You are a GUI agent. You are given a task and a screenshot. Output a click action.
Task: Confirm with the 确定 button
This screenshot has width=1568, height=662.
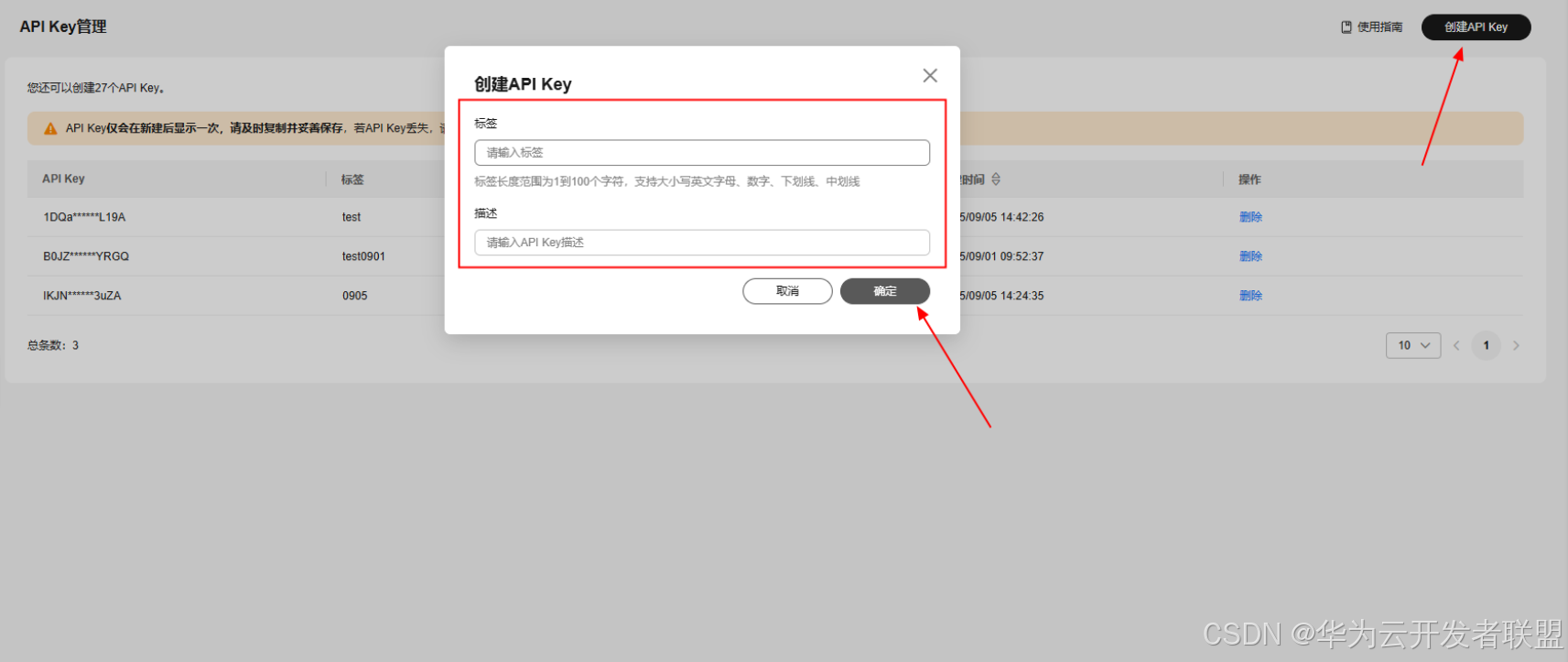pyautogui.click(x=885, y=291)
